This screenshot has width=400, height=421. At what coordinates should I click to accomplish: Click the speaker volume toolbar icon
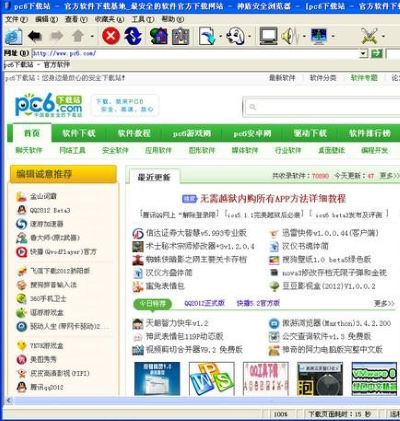coord(289,36)
